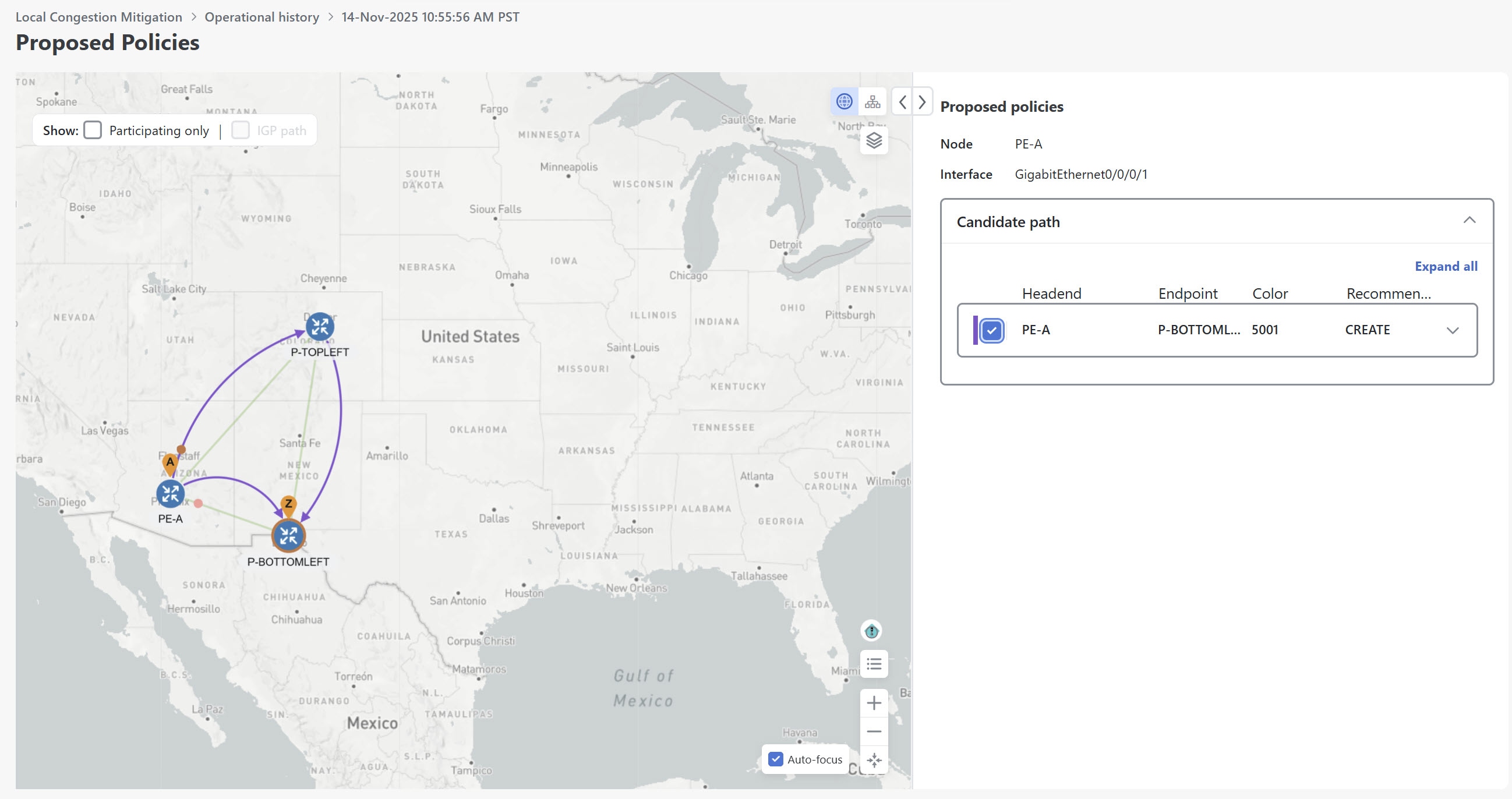Zoom in on the map

(874, 703)
